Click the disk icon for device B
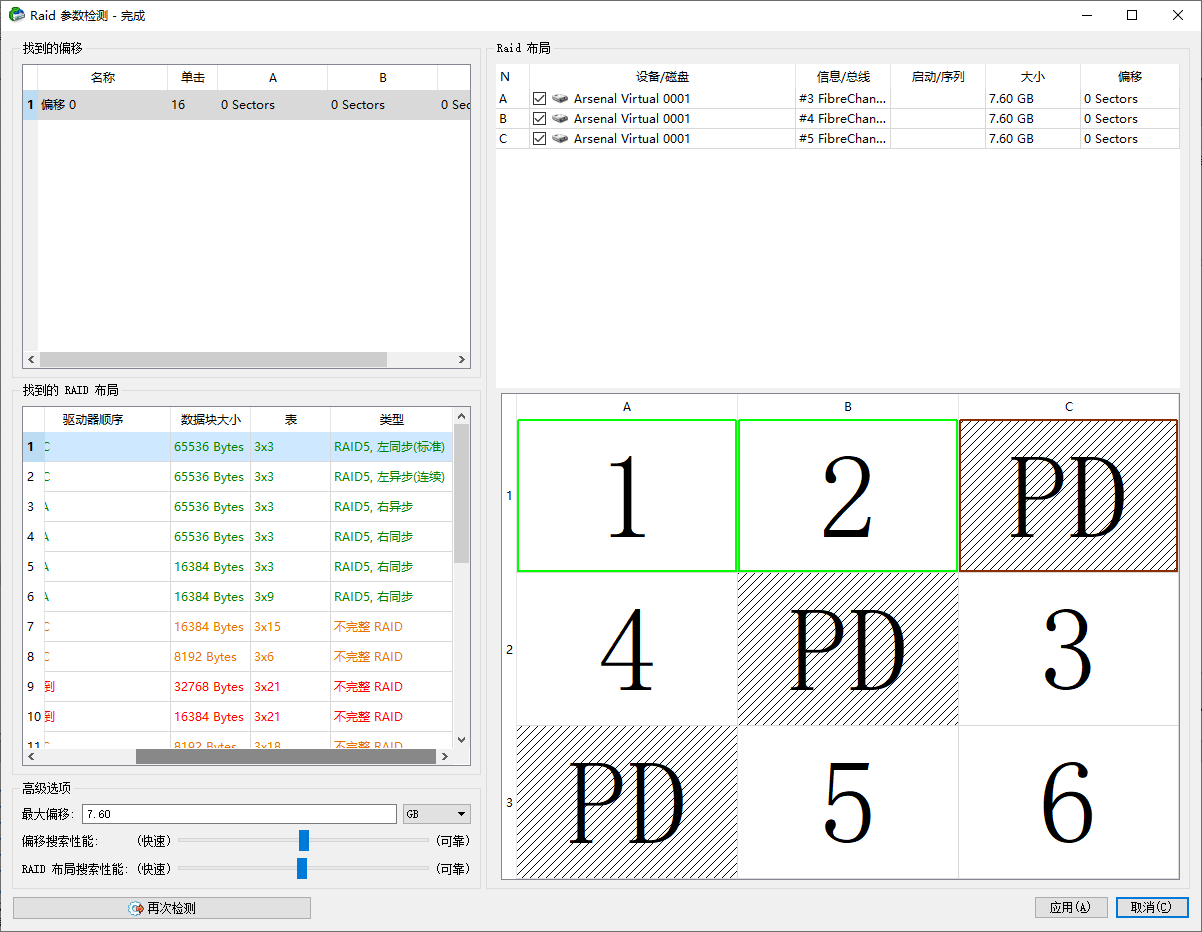 [x=560, y=119]
